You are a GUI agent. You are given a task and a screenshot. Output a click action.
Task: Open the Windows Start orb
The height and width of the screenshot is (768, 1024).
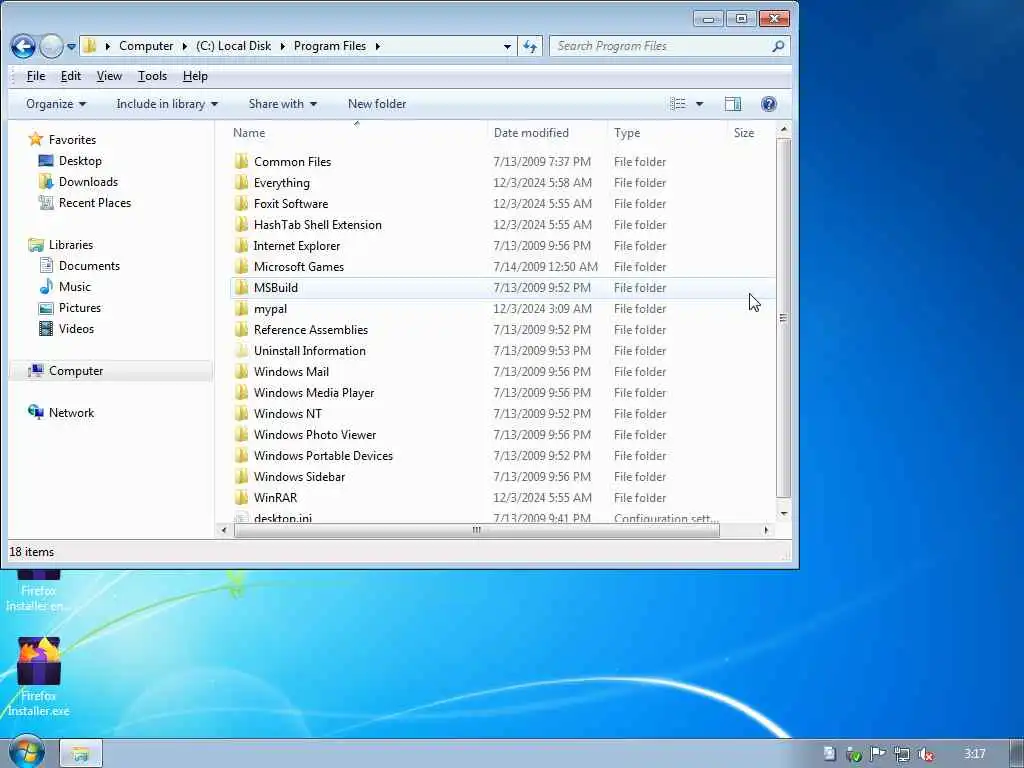coord(26,752)
